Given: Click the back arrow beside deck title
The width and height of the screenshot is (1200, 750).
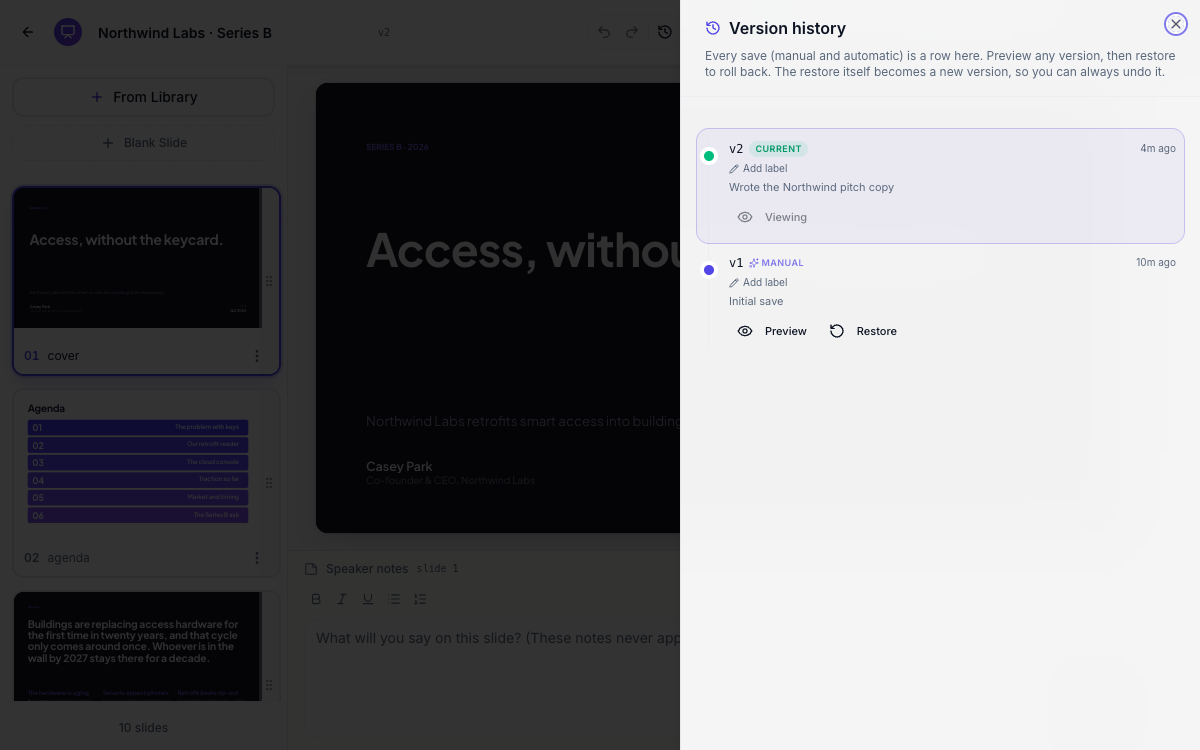Looking at the screenshot, I should pyautogui.click(x=28, y=32).
